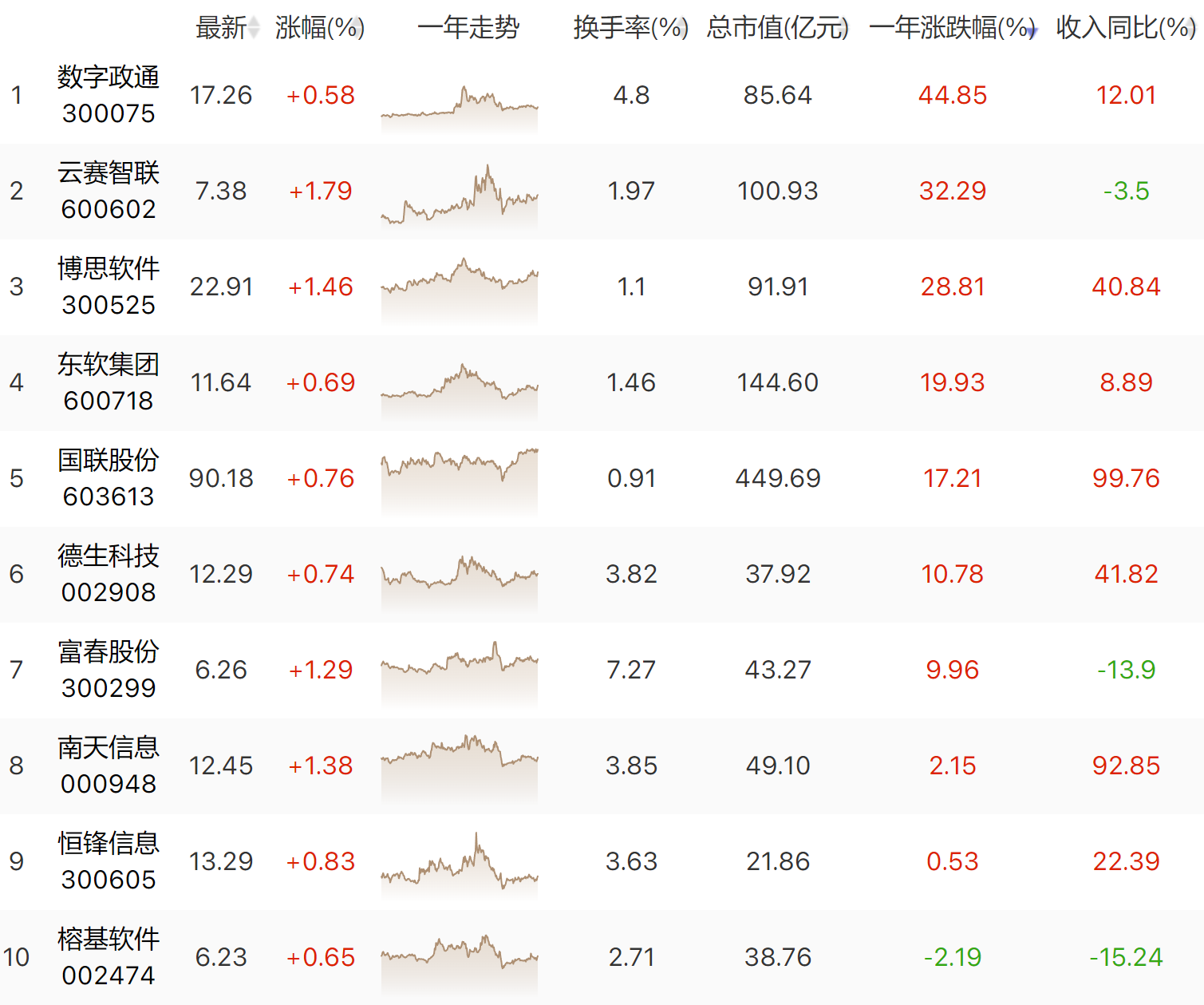Viewport: 1204px width, 1005px height.
Task: View 东软集团 one-year trend chart
Action: [460, 391]
